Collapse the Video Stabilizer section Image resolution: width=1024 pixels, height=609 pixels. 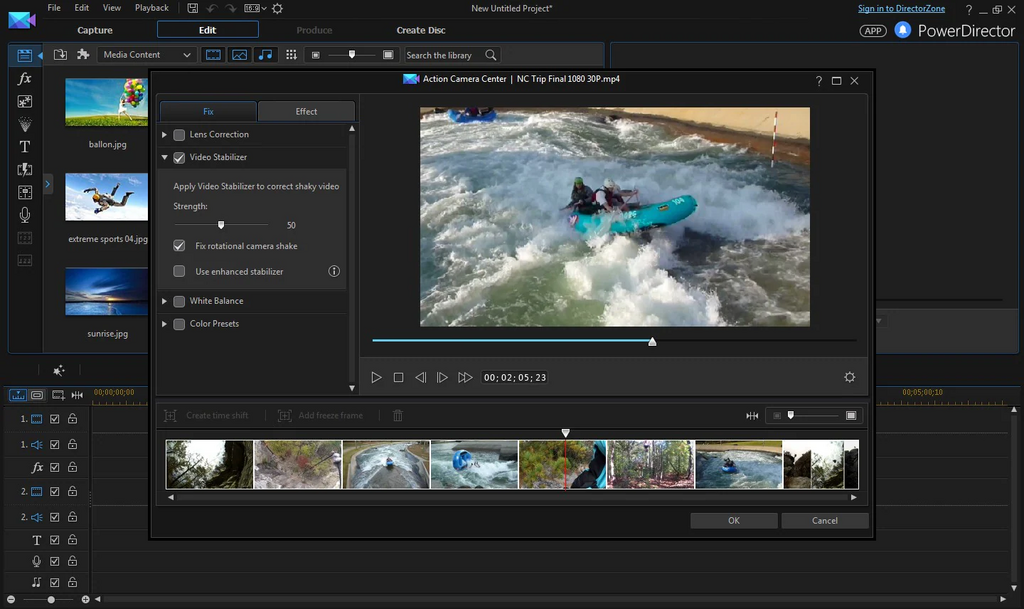(165, 158)
